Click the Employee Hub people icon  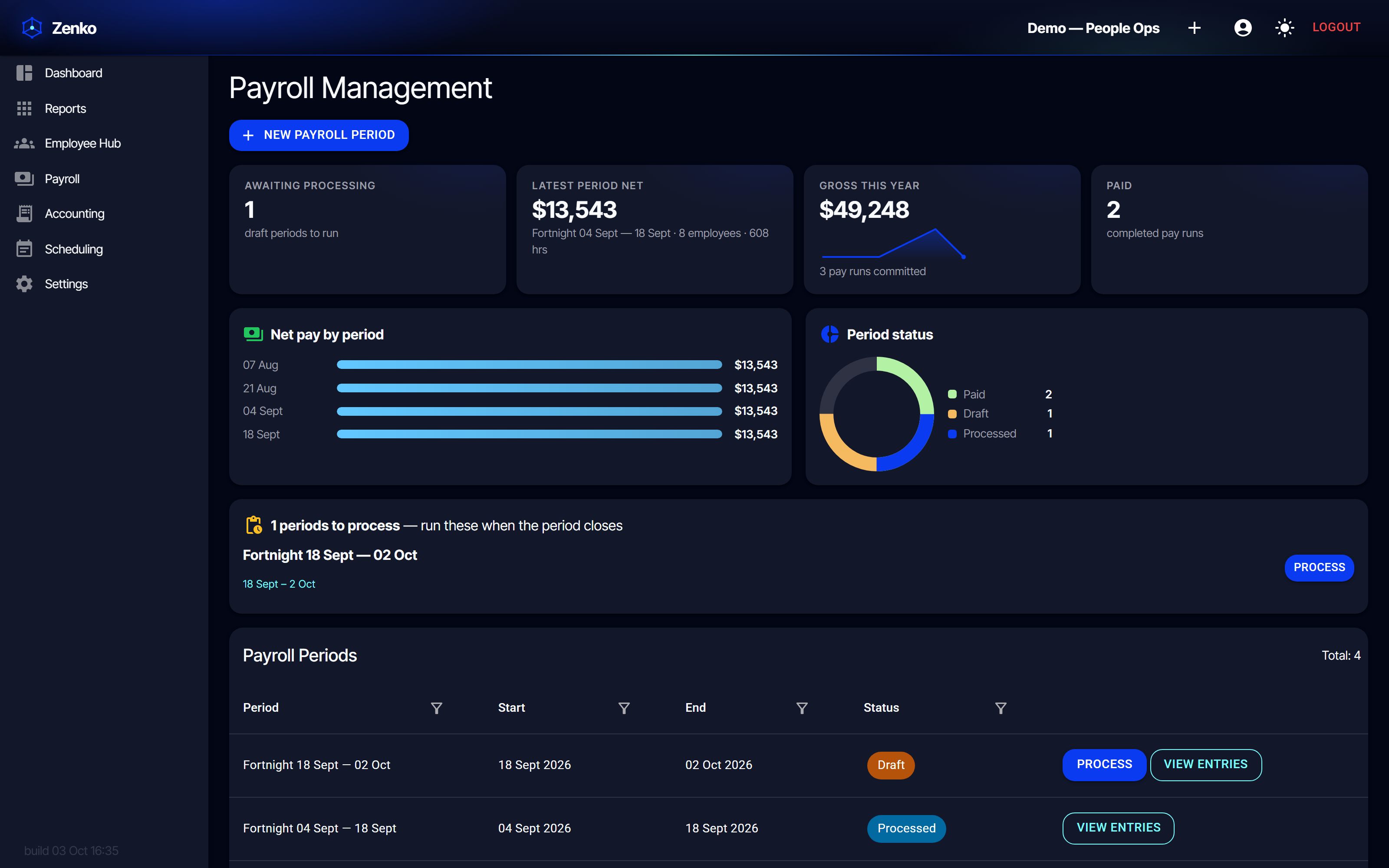(x=24, y=144)
